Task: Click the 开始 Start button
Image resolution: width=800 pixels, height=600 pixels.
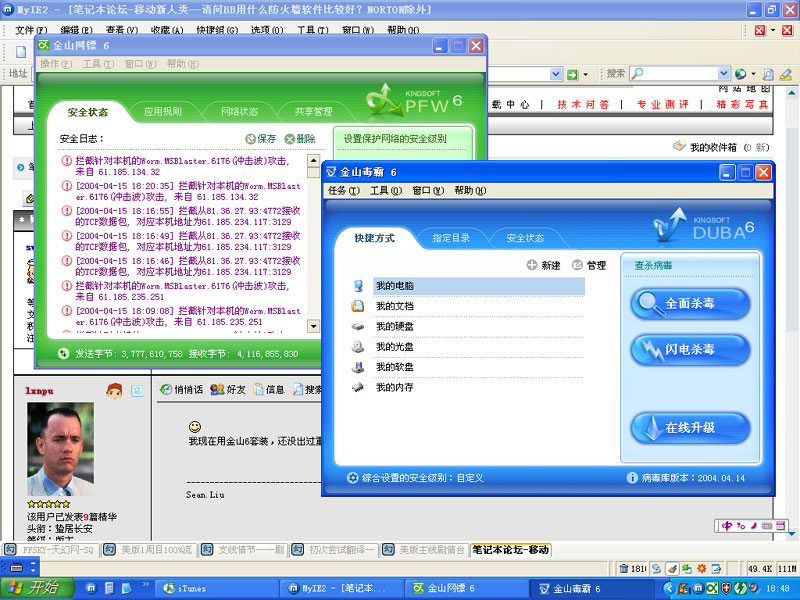Action: (x=37, y=588)
